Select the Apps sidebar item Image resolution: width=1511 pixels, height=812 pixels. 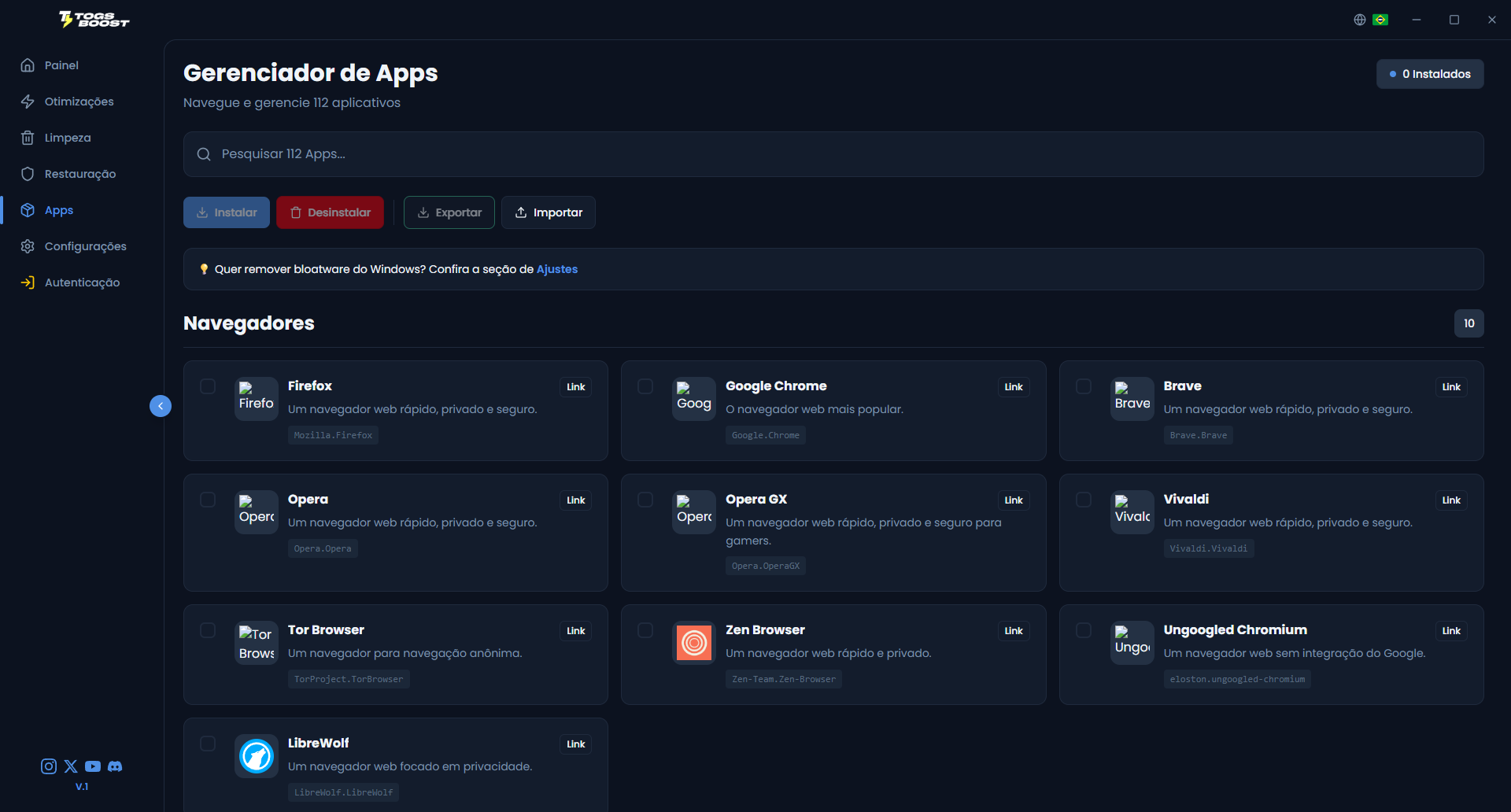[46, 210]
